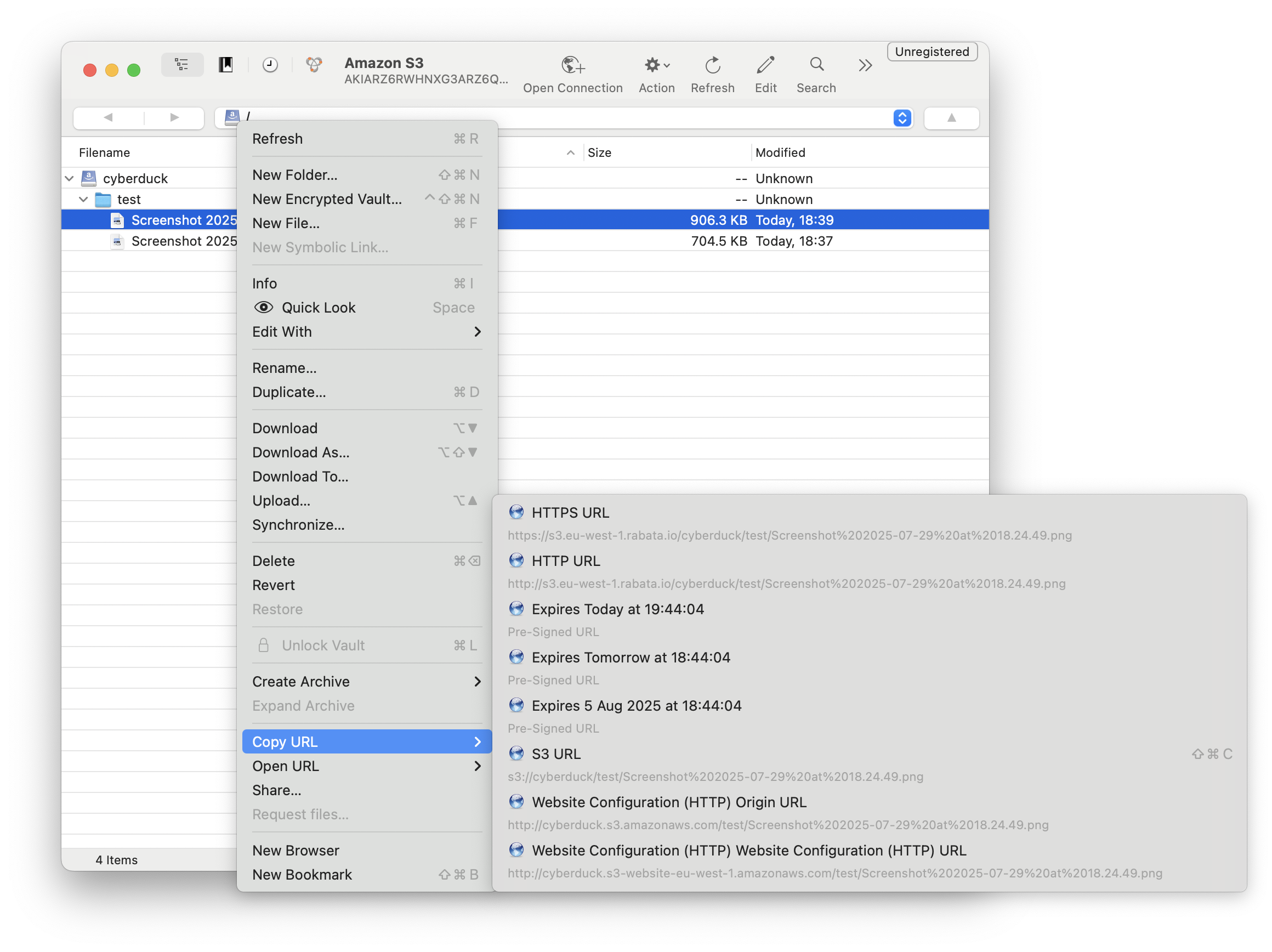
Task: Collapse the test folder
Action: (84, 199)
